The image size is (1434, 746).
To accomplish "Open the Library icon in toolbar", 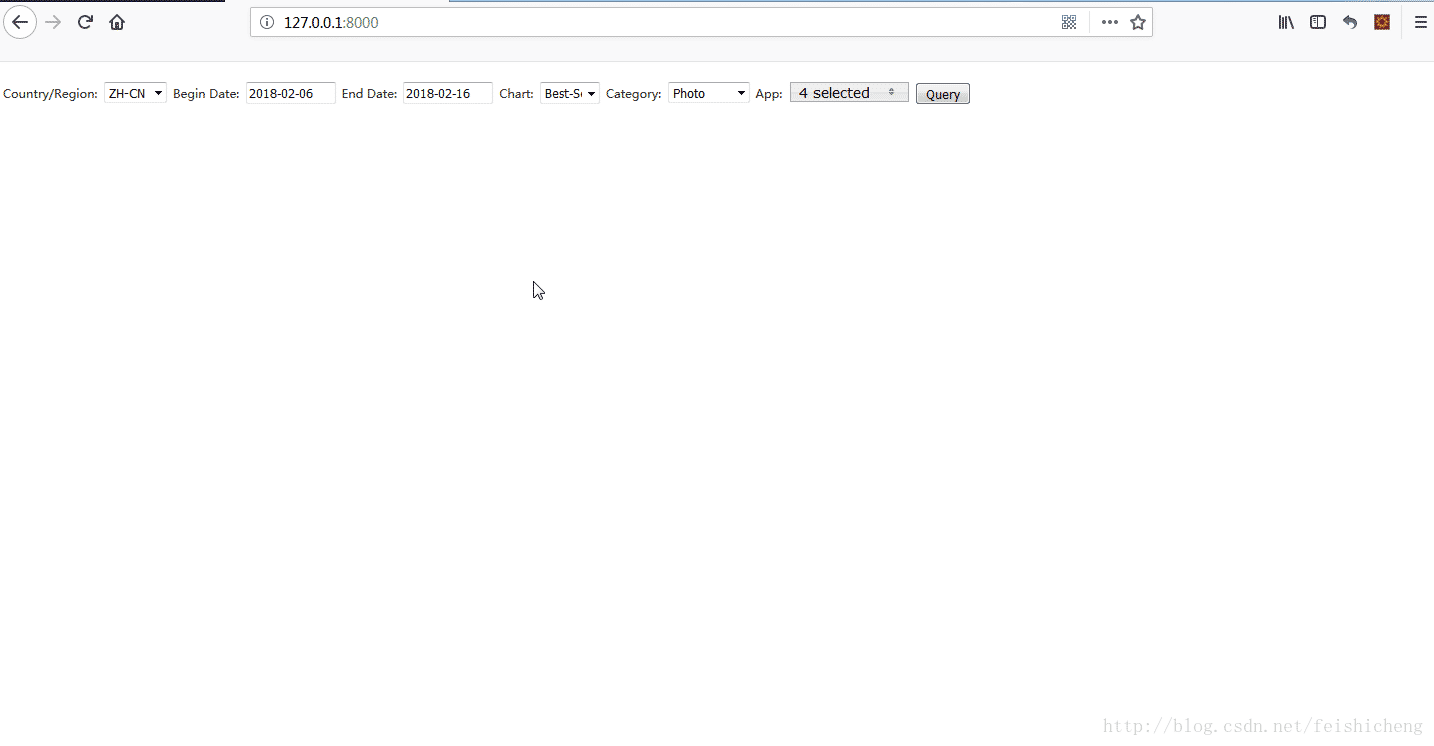I will 1286,22.
